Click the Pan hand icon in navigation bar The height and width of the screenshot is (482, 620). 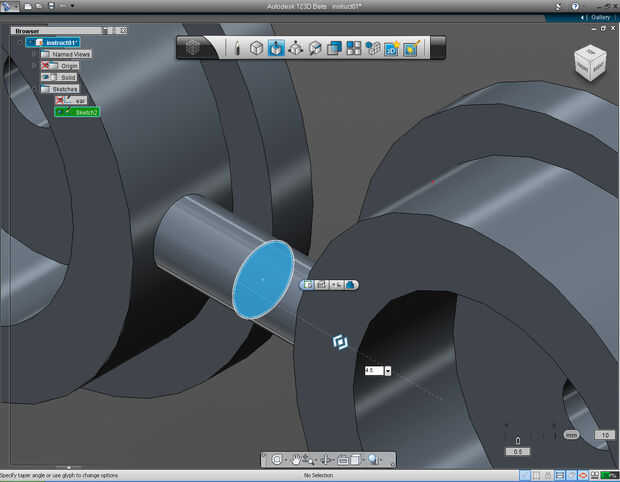(297, 460)
